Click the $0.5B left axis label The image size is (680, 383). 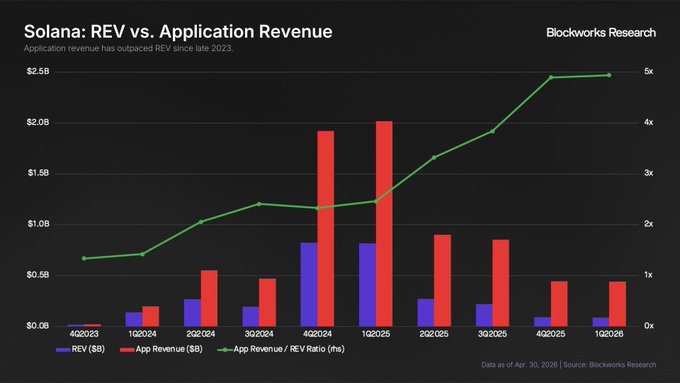38,275
